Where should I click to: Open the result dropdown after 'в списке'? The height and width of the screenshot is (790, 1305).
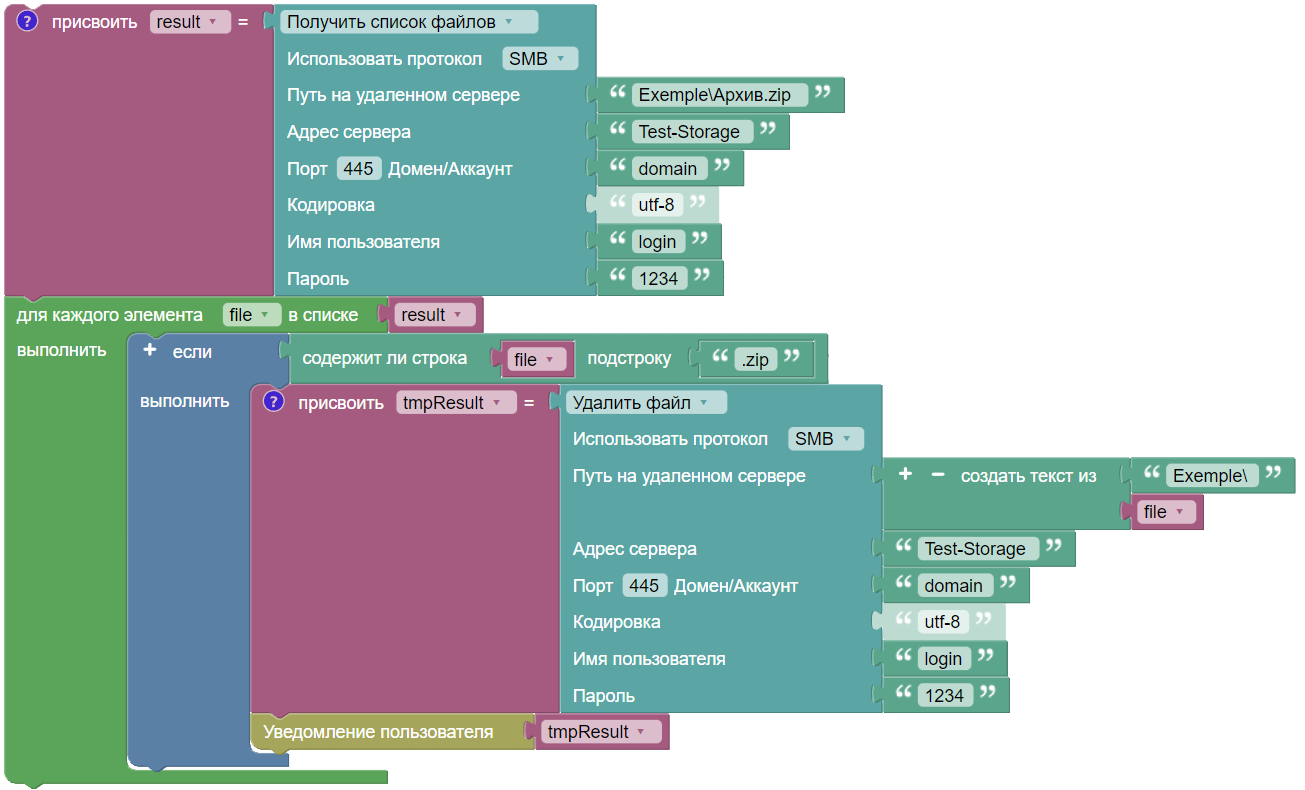(x=435, y=315)
